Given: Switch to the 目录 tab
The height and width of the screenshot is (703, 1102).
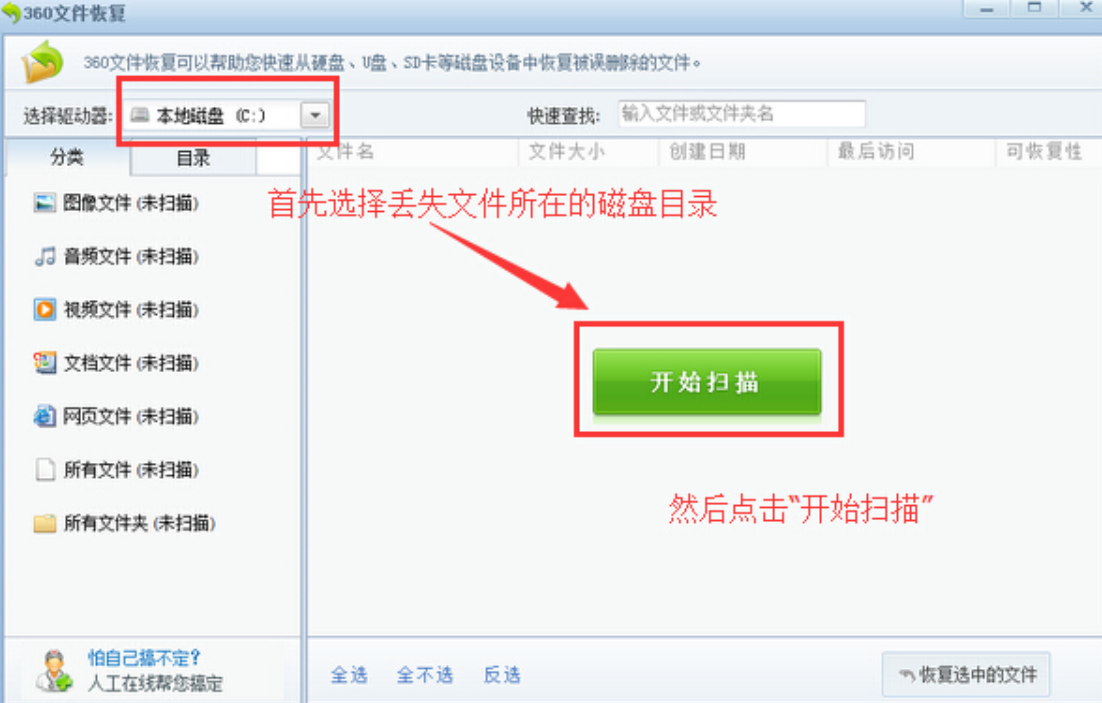Looking at the screenshot, I should (193, 157).
